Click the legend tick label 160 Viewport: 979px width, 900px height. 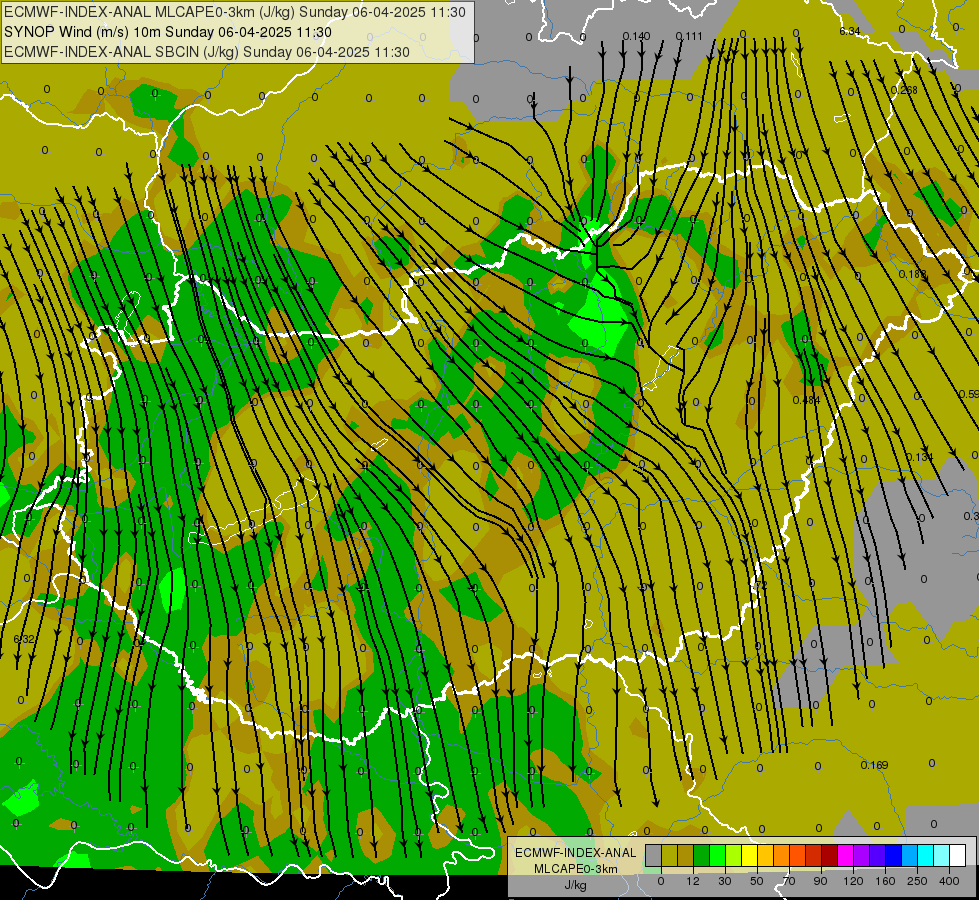tap(885, 881)
